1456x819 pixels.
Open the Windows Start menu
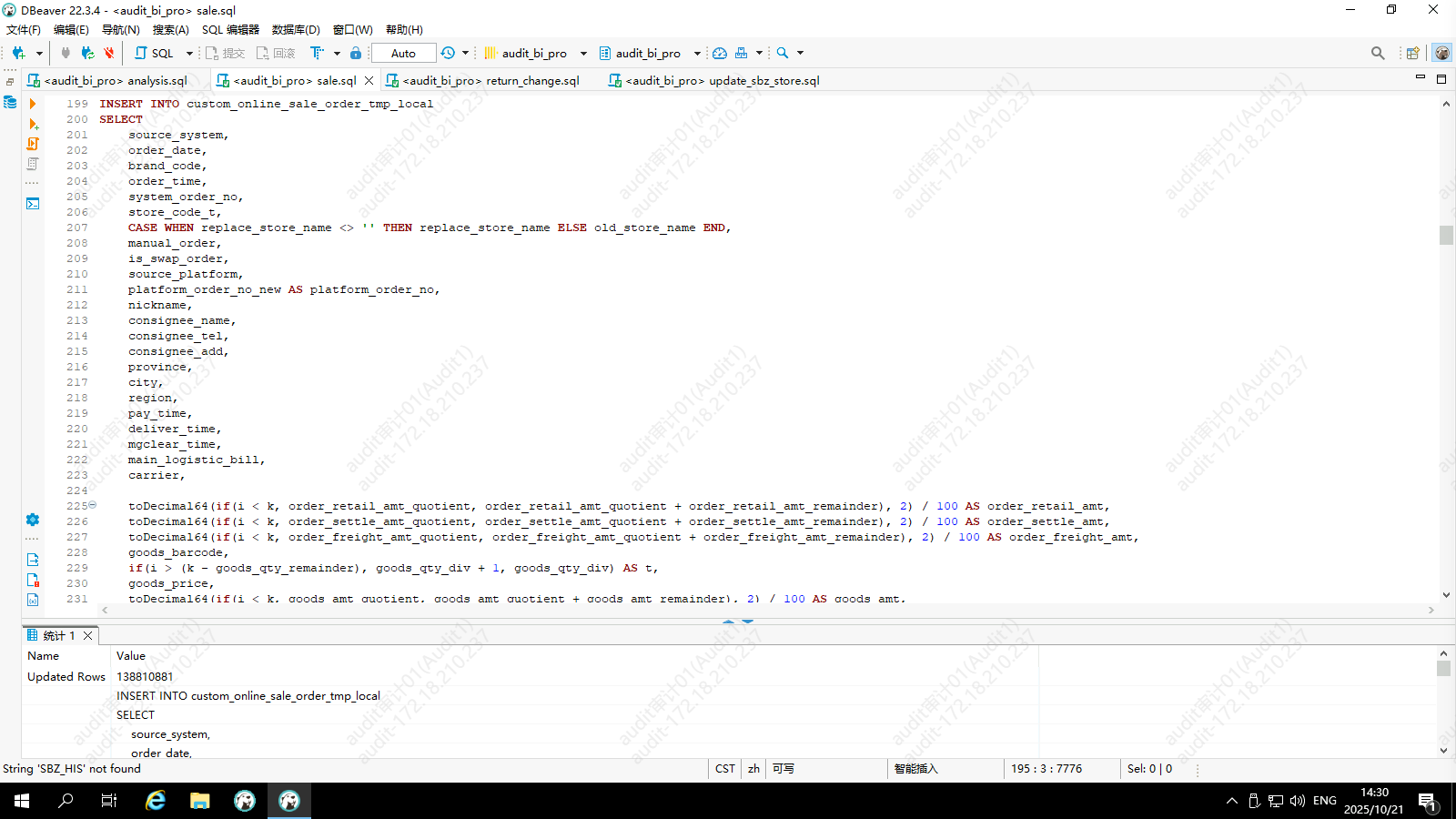point(22,801)
